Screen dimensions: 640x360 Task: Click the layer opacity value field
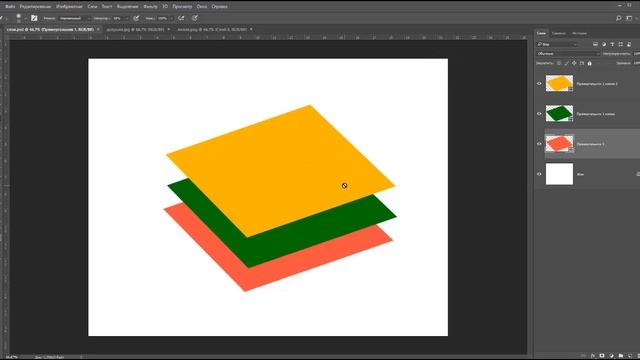(636, 54)
